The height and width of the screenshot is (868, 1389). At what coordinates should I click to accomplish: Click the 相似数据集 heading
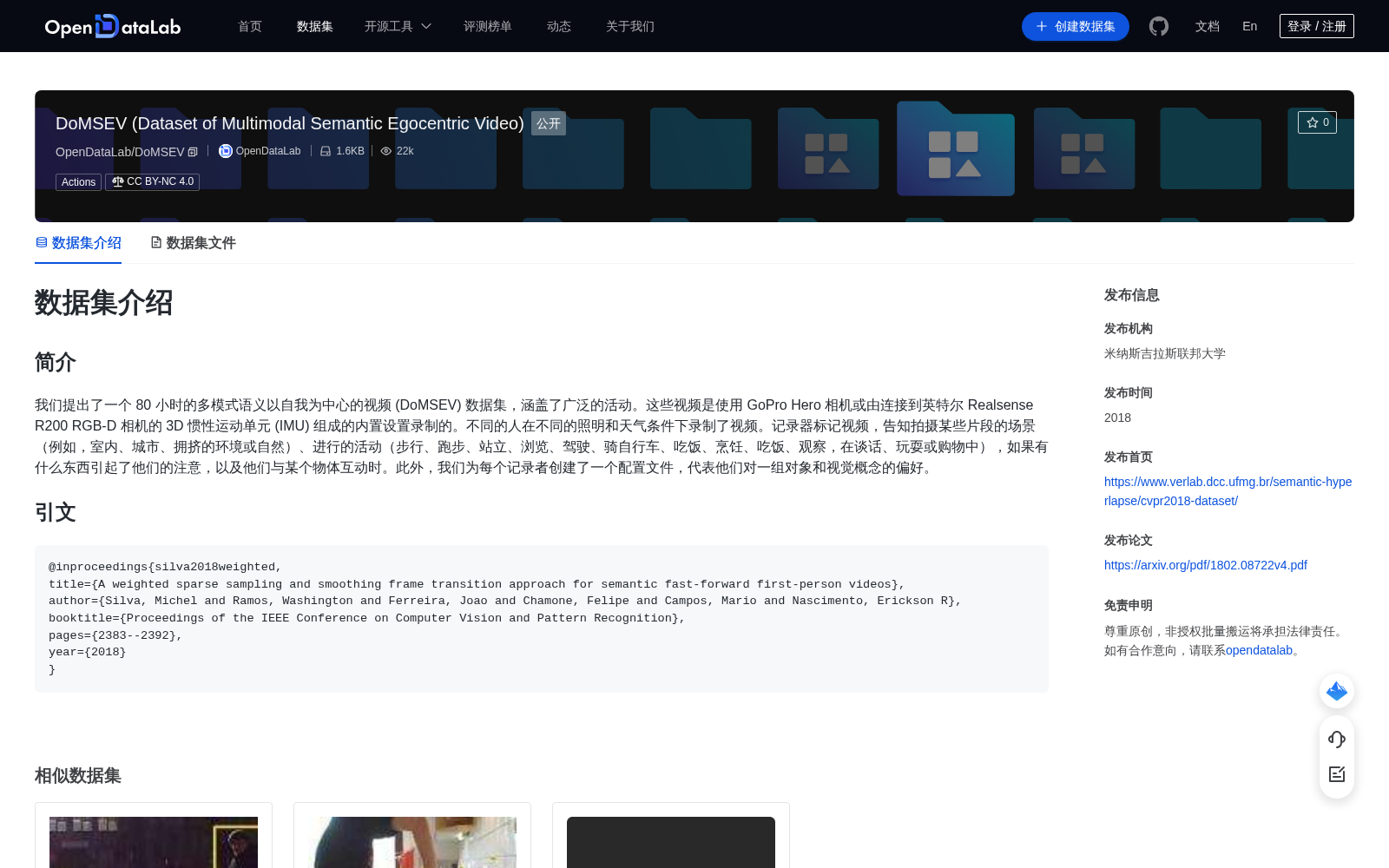coord(78,776)
